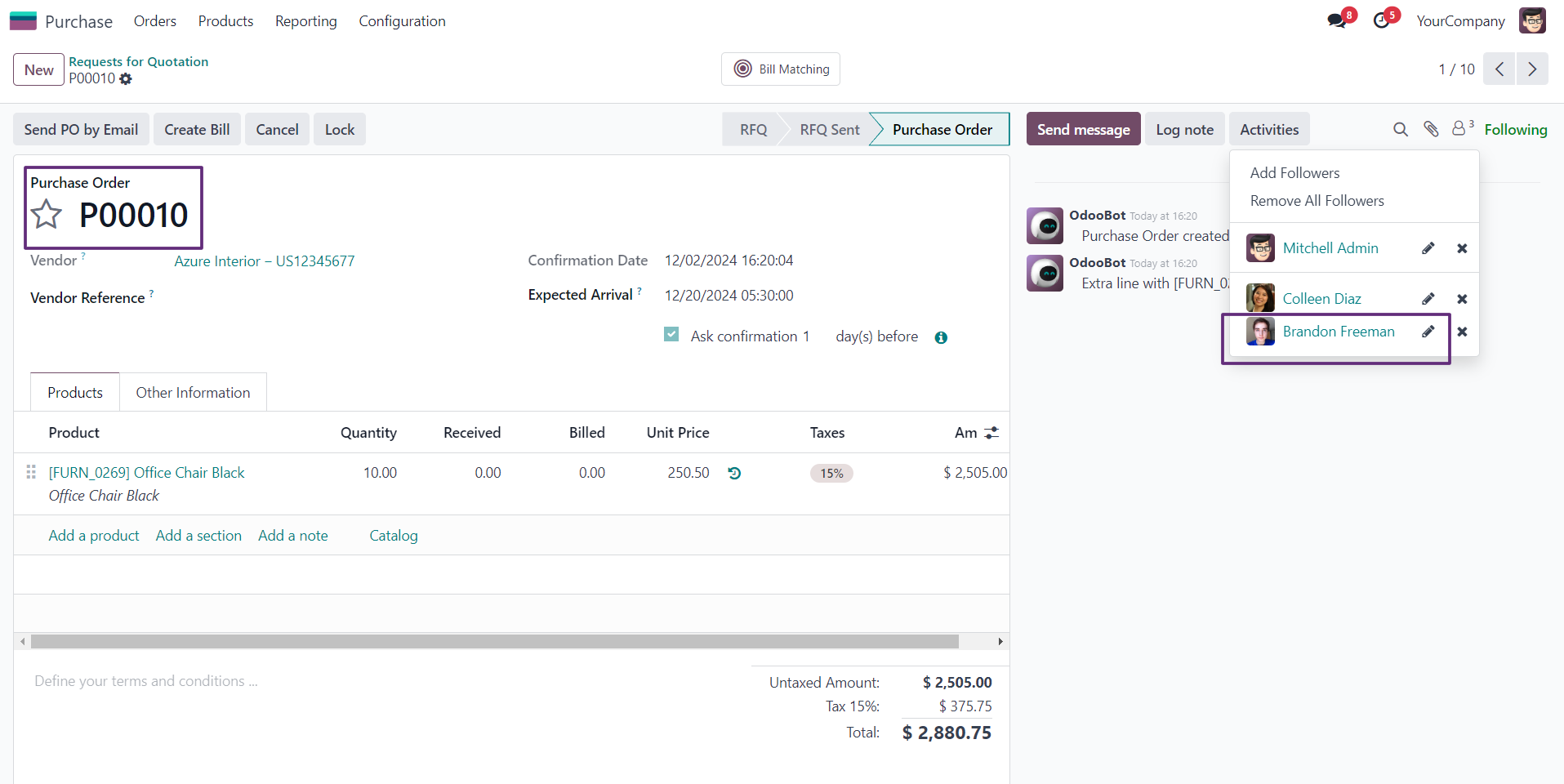Go to the next record arrow
The image size is (1564, 784).
1532,69
